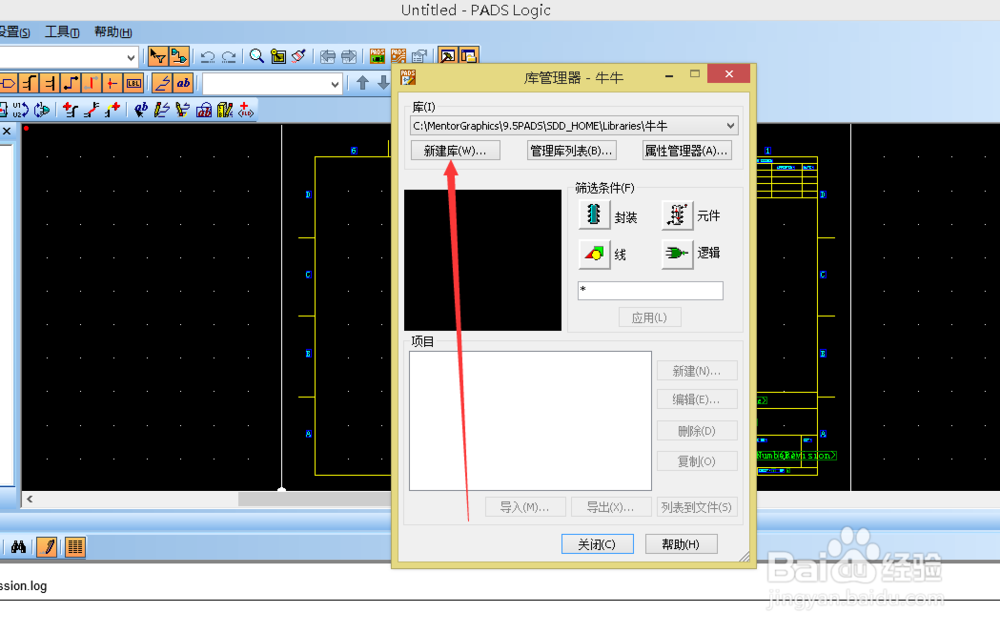Click the LBL label toolbar icon
The width and height of the screenshot is (1000, 633).
pos(133,83)
